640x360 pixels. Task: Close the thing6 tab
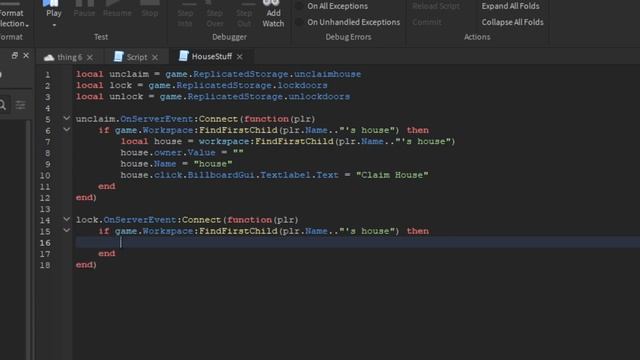pos(90,58)
